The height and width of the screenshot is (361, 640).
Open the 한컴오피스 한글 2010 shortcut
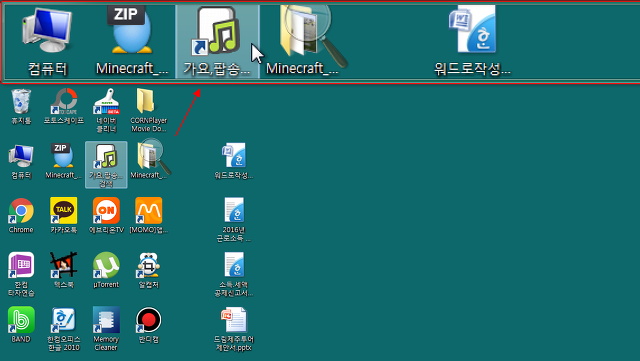pyautogui.click(x=64, y=329)
